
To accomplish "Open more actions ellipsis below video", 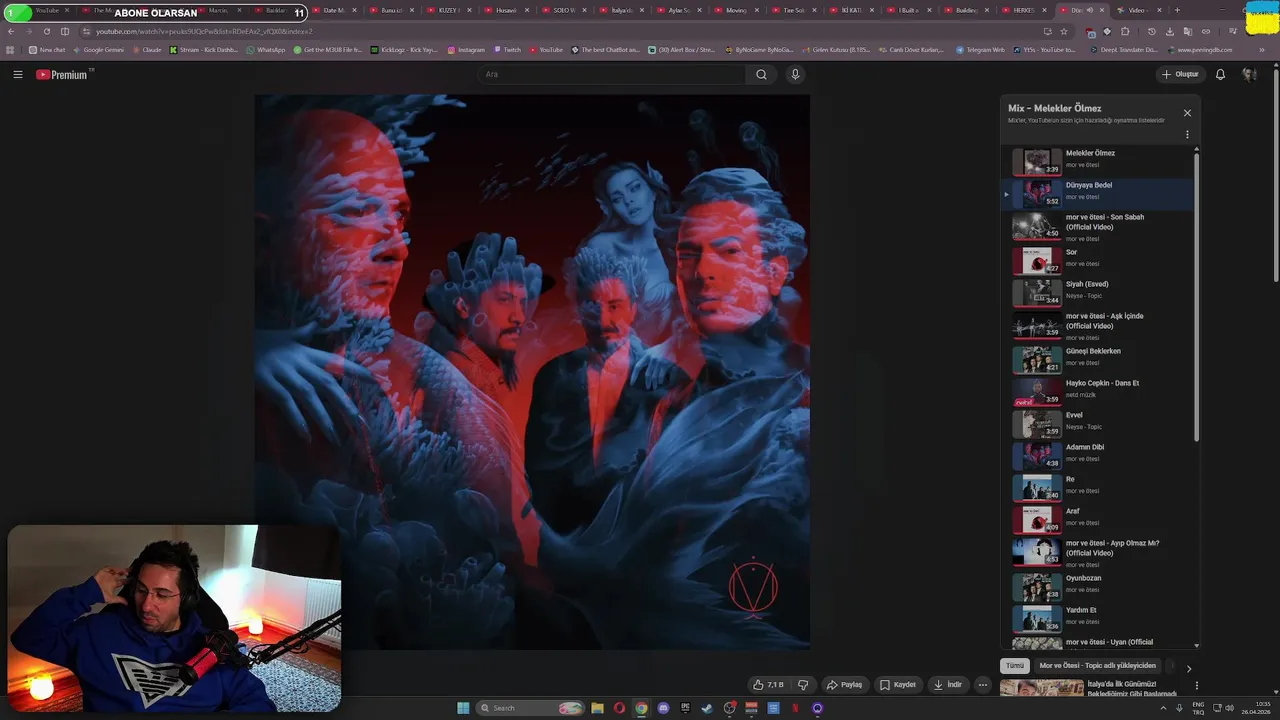I will pyautogui.click(x=983, y=685).
